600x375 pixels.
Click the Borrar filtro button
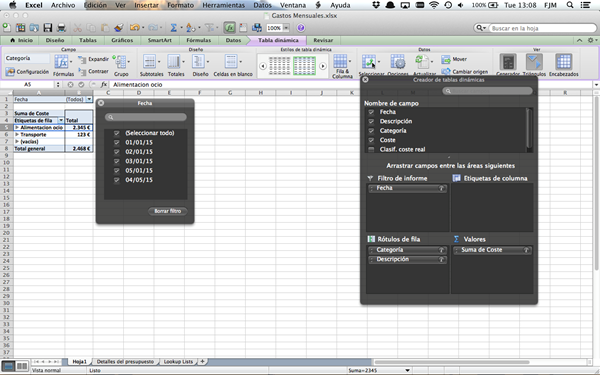[168, 211]
